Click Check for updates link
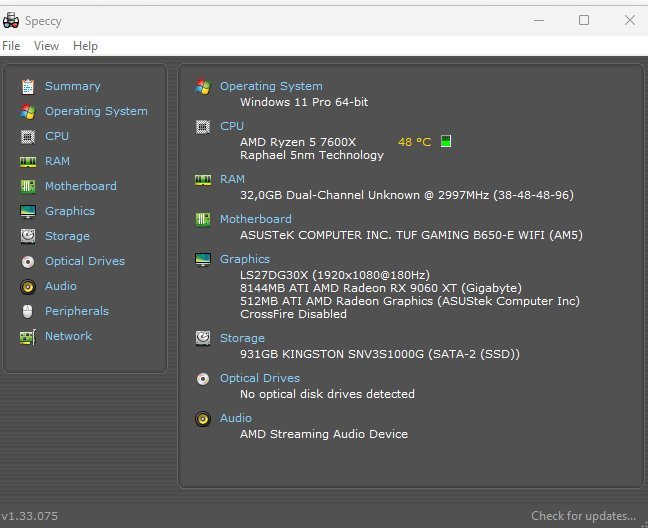This screenshot has height=528, width=648. click(583, 516)
